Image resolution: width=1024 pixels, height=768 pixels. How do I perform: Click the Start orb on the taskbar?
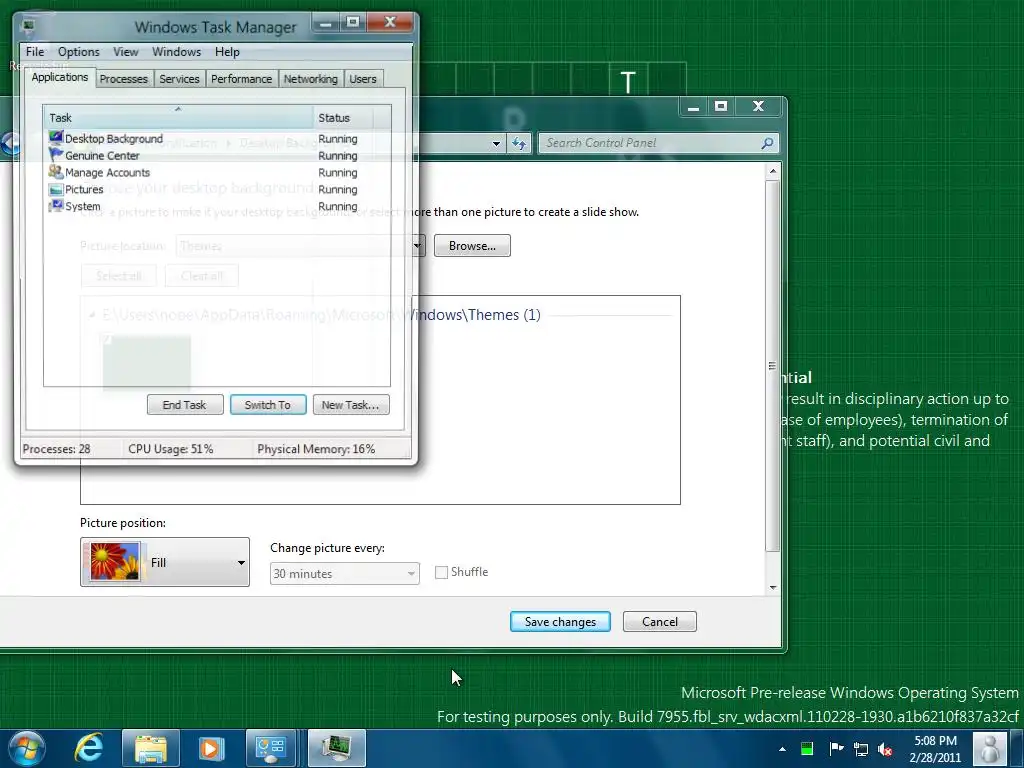coord(26,748)
